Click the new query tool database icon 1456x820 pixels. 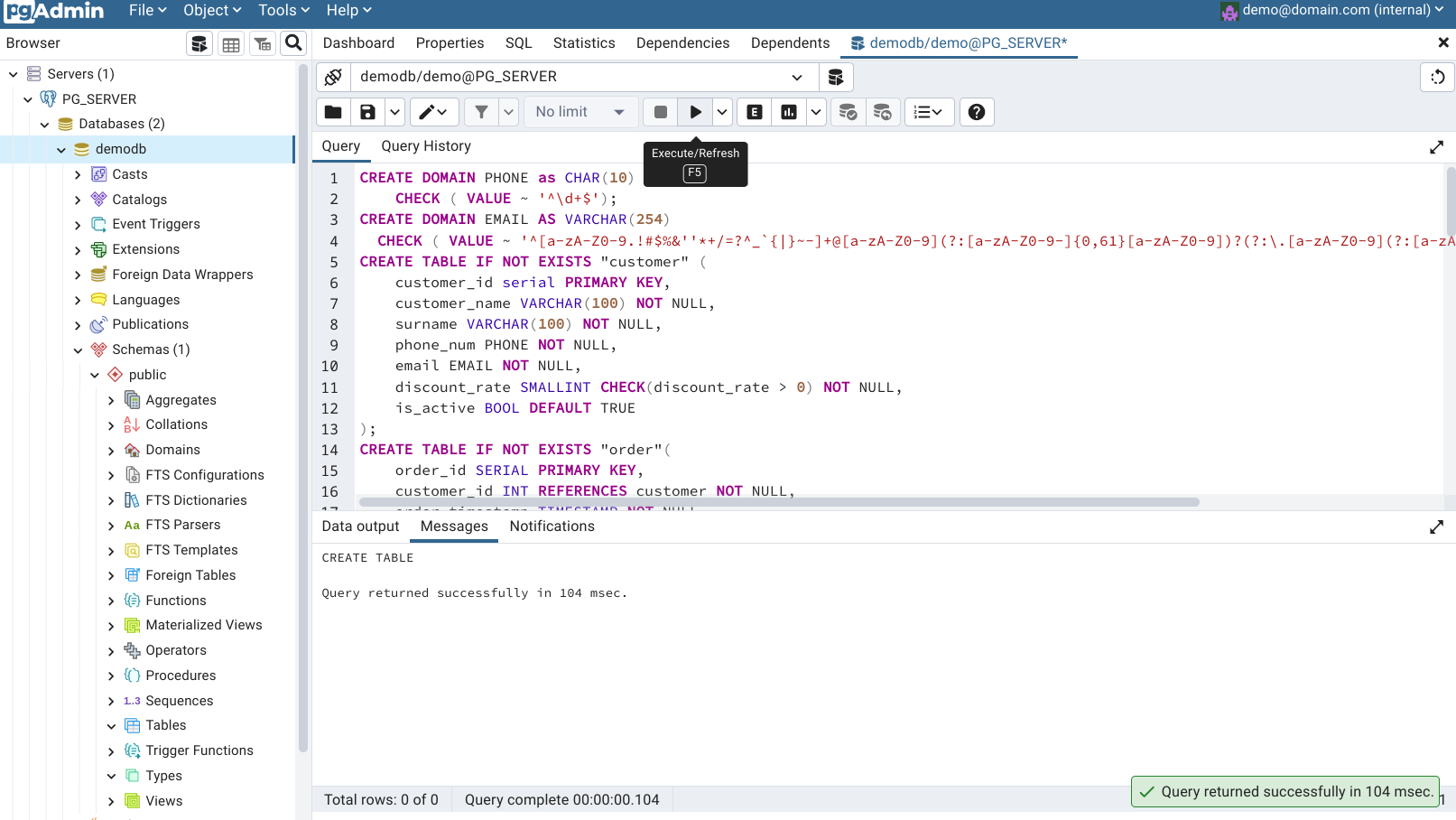coord(836,77)
